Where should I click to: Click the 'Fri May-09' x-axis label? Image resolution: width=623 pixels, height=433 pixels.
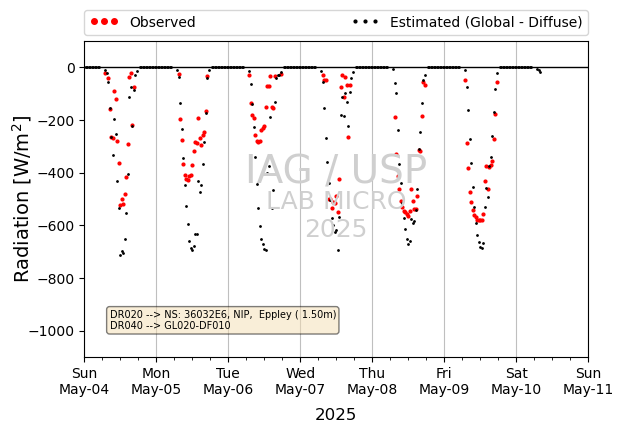(x=444, y=381)
